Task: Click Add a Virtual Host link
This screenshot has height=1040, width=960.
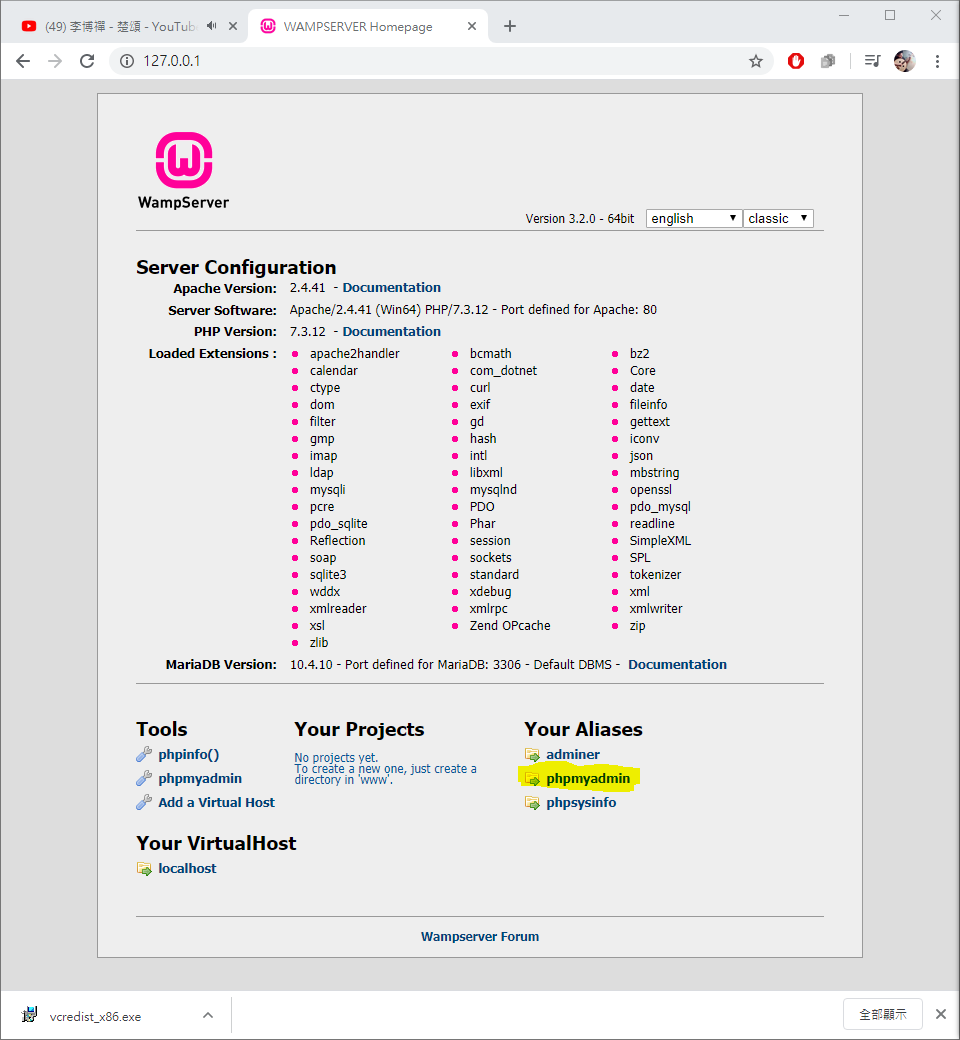Action: coord(216,802)
